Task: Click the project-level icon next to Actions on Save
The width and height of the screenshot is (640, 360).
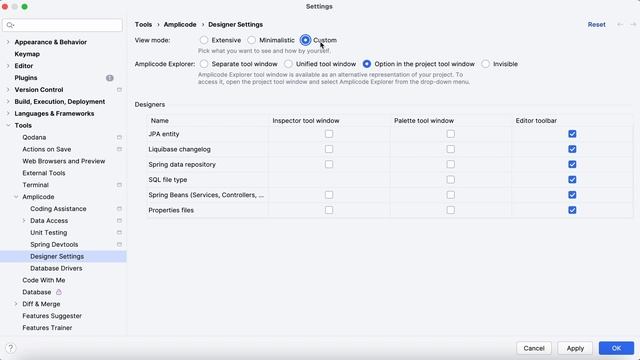Action: [x=119, y=149]
